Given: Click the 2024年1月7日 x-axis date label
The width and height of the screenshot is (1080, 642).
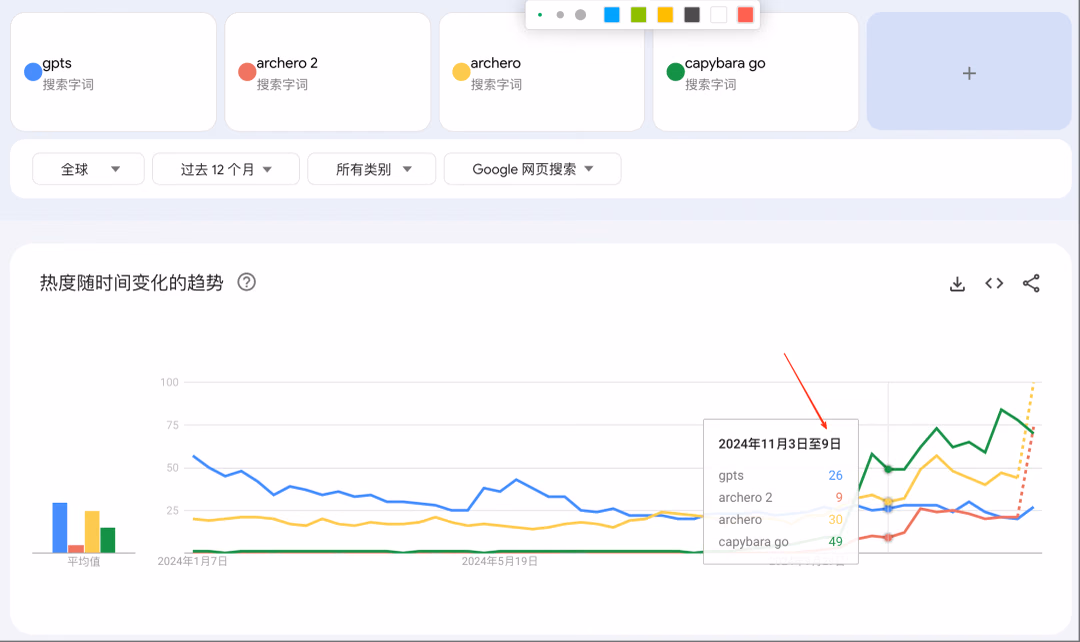Looking at the screenshot, I should tap(192, 561).
